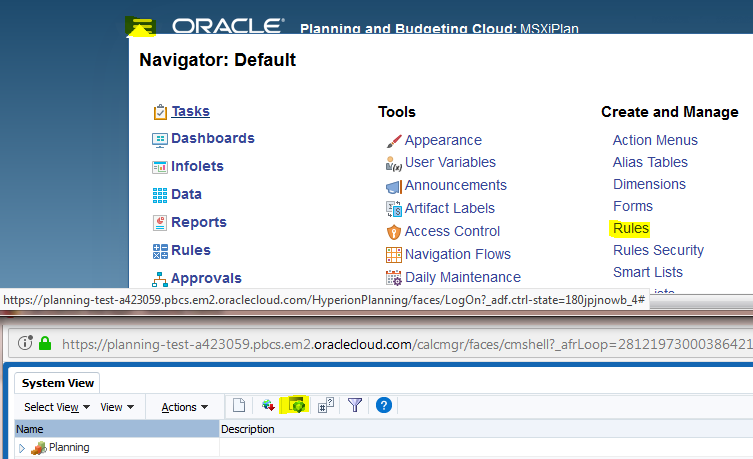Click the Infolets icon
The width and height of the screenshot is (753, 459).
159,167
